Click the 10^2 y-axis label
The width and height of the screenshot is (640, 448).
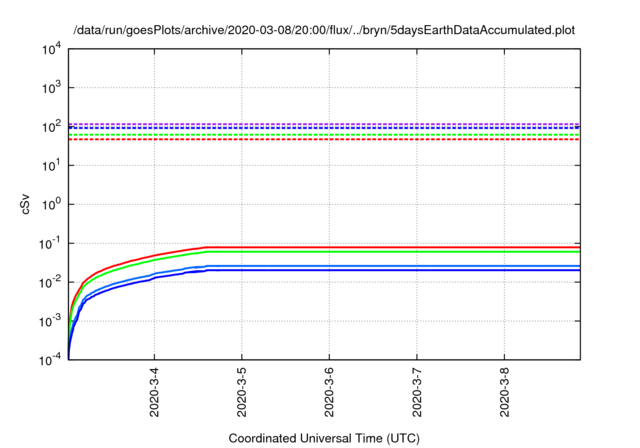coord(51,126)
